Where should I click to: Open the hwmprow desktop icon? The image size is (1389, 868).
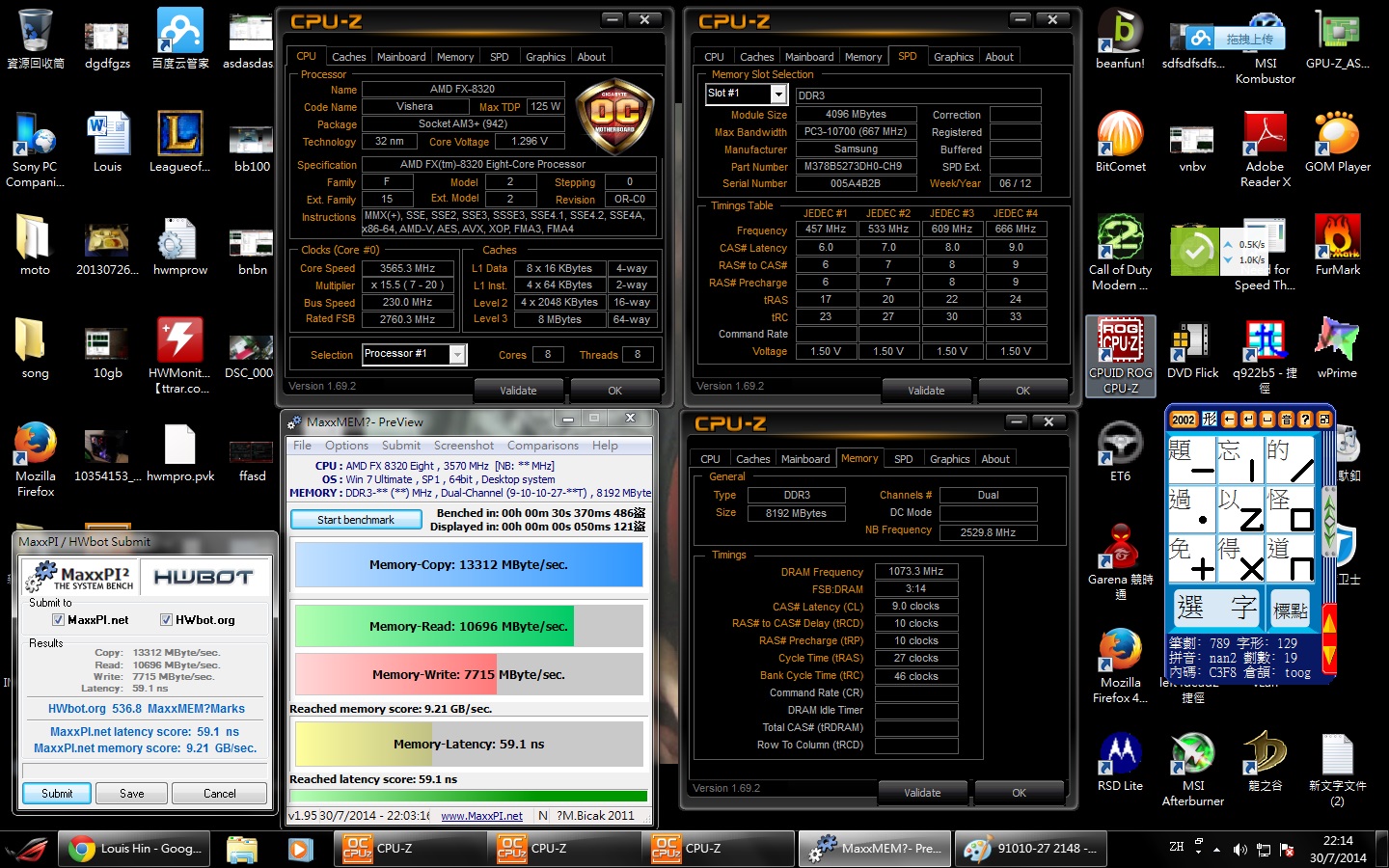click(x=180, y=245)
